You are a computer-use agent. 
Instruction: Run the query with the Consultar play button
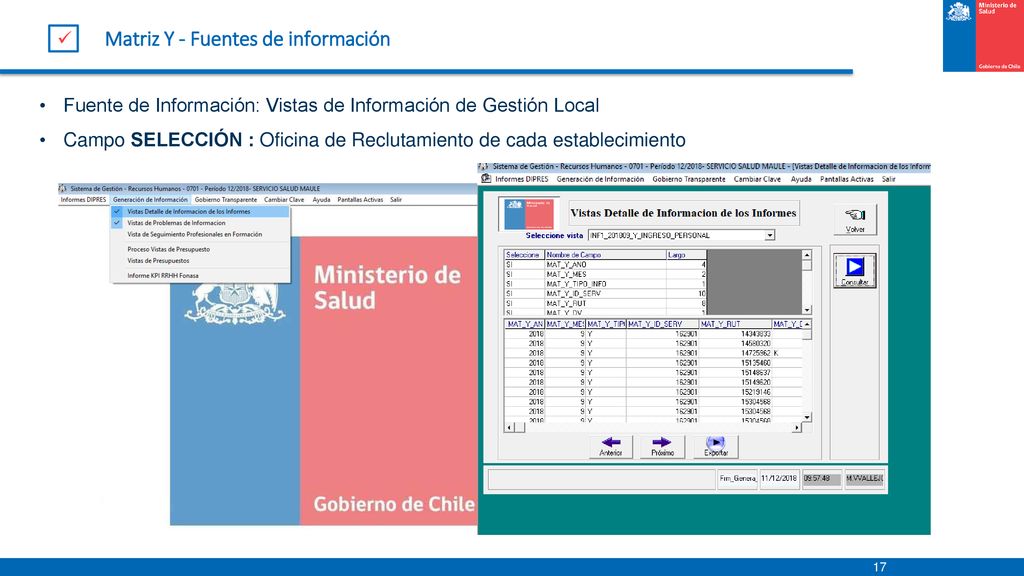point(855,270)
